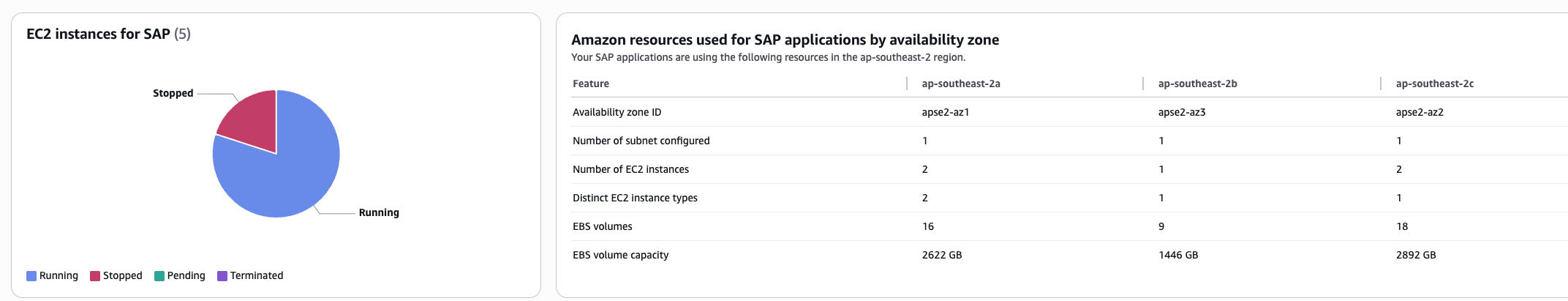Click the ap-southeast-2a column header
This screenshot has width=1568, height=301.
click(x=961, y=84)
